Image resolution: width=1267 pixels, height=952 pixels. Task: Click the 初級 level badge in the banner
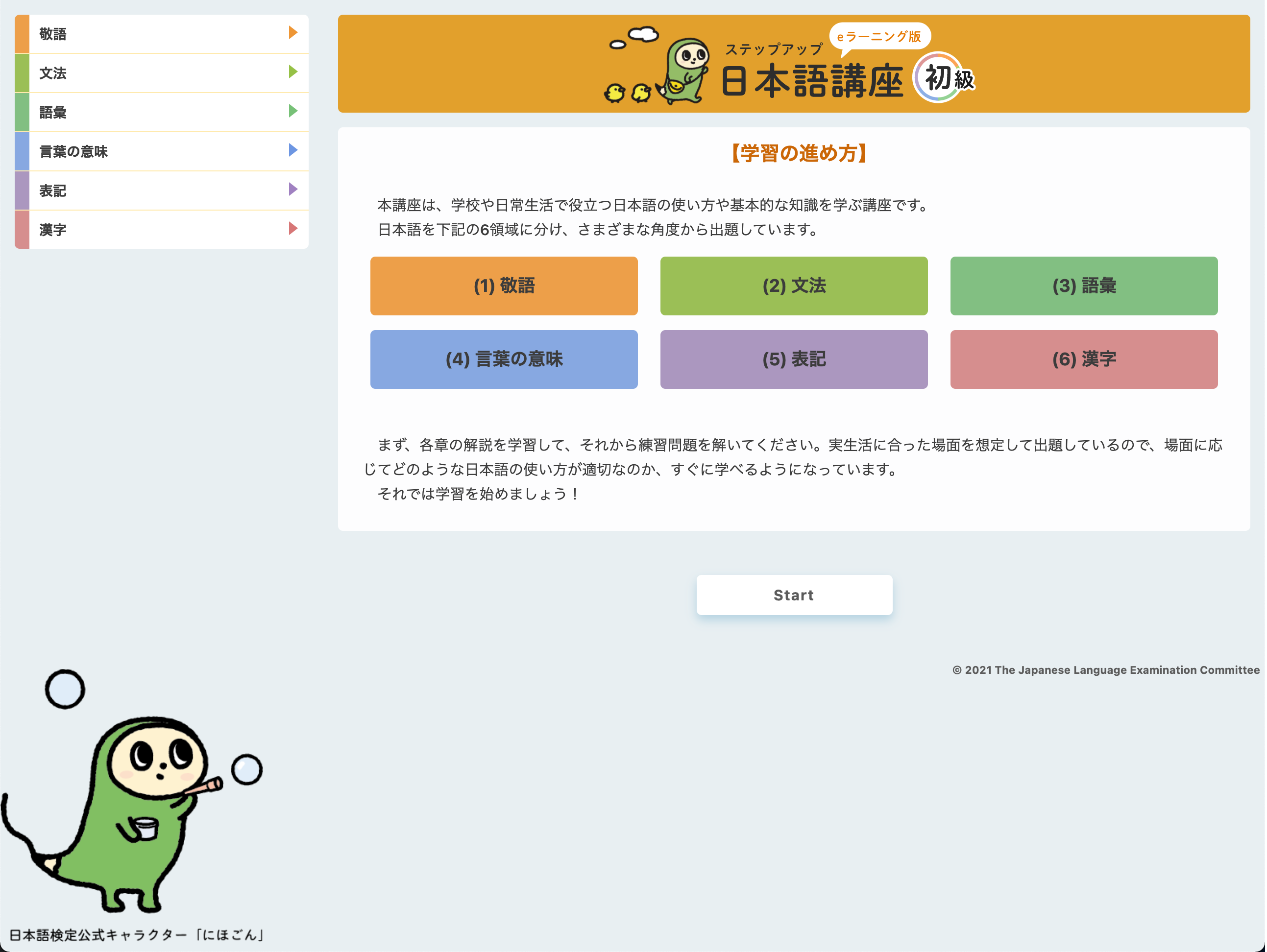tap(945, 78)
